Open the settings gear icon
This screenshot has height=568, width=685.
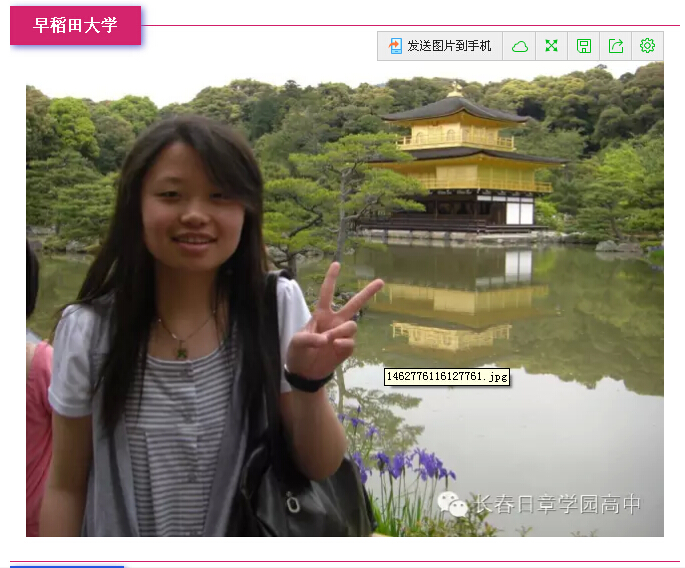coord(647,46)
